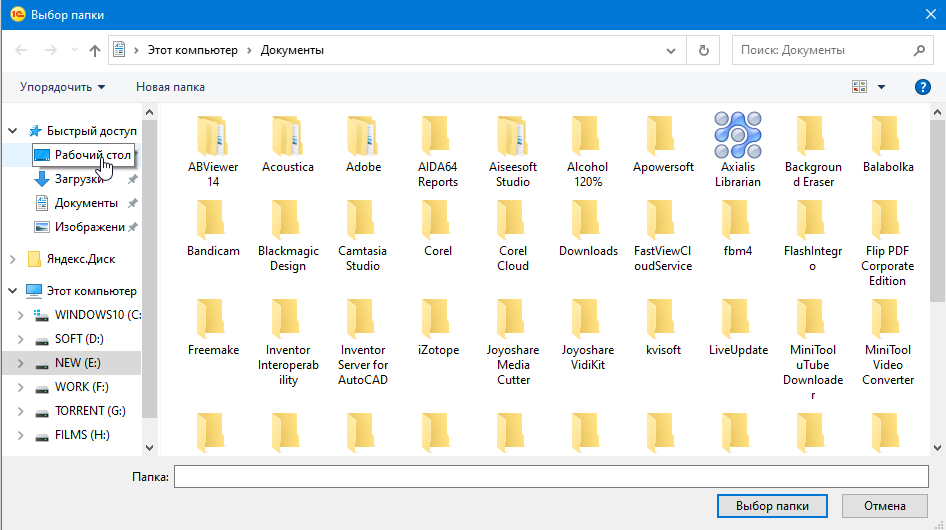The image size is (946, 530).
Task: Change view using the view mode icon
Action: 859,87
